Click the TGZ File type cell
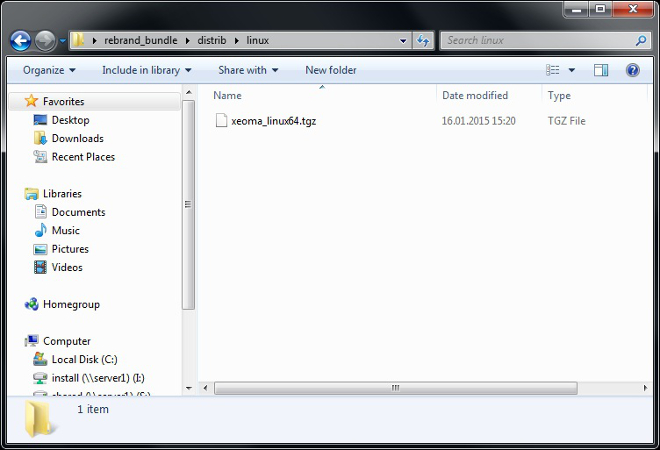Viewport: 660px width, 450px height. pos(566,121)
